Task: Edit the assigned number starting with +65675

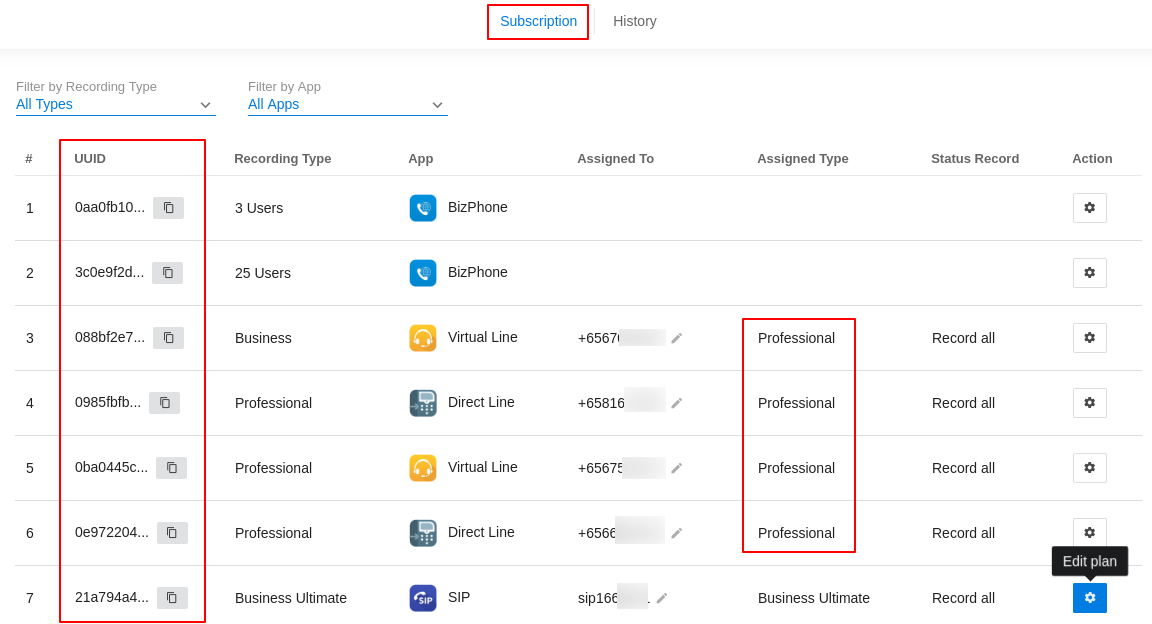Action: (677, 468)
